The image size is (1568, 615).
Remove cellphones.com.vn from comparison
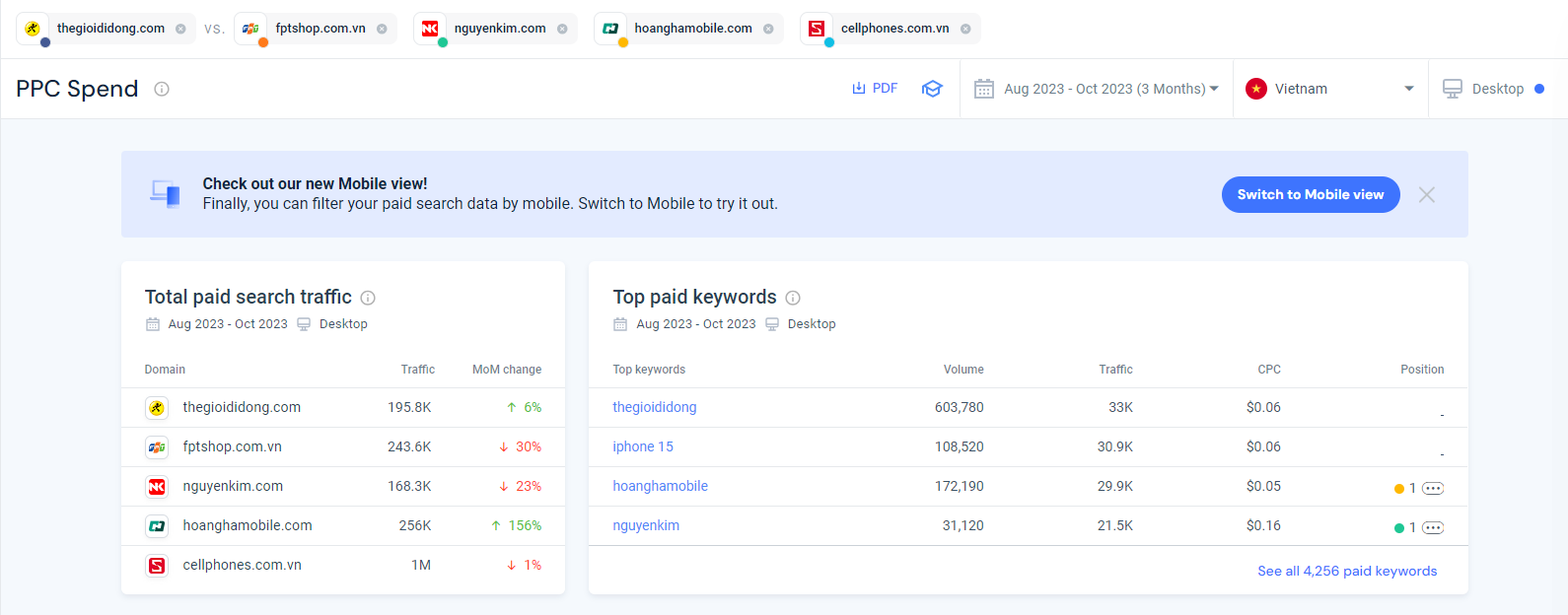point(965,29)
